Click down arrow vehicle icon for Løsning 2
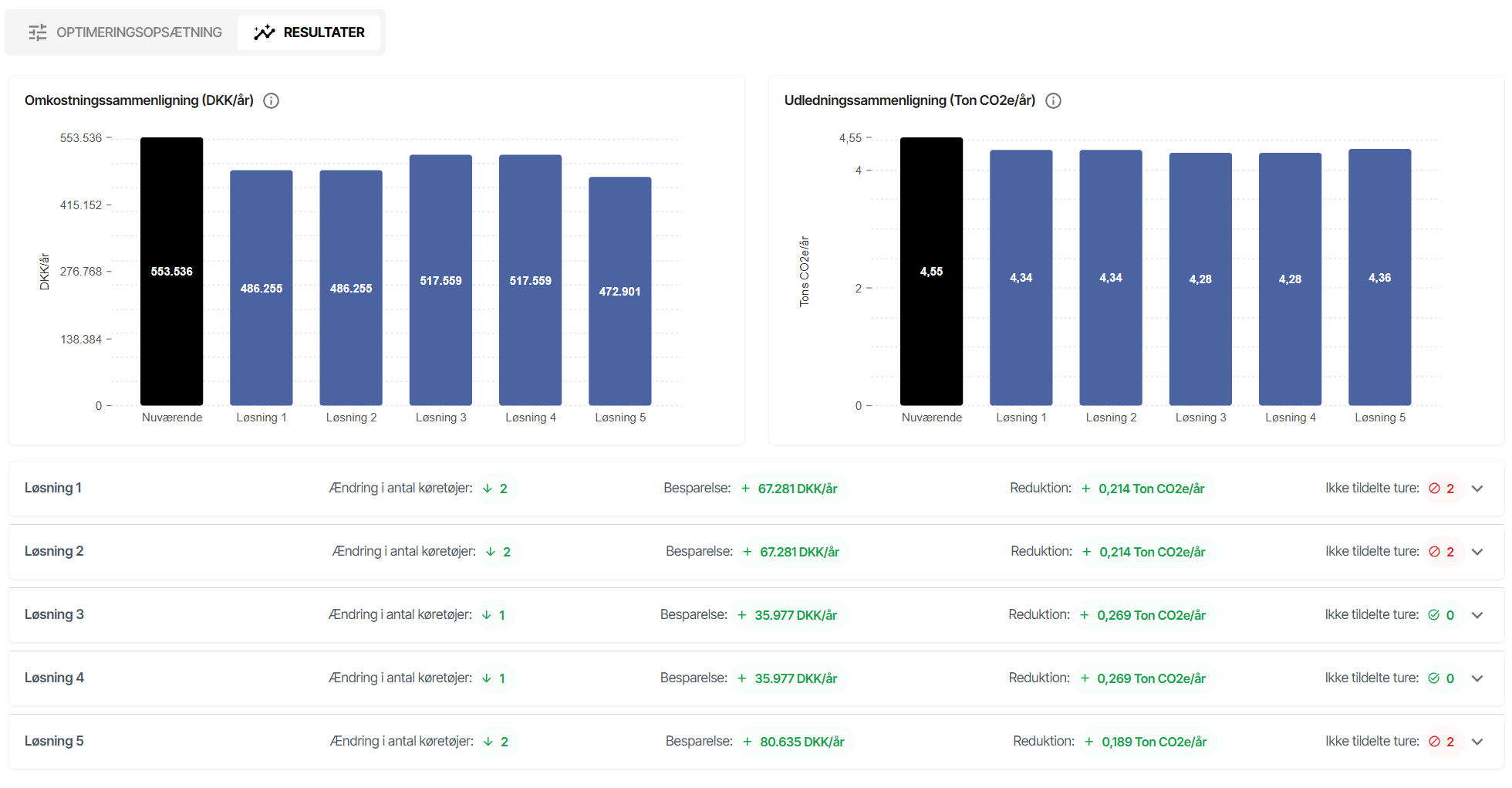This screenshot has width=1512, height=788. (x=491, y=552)
